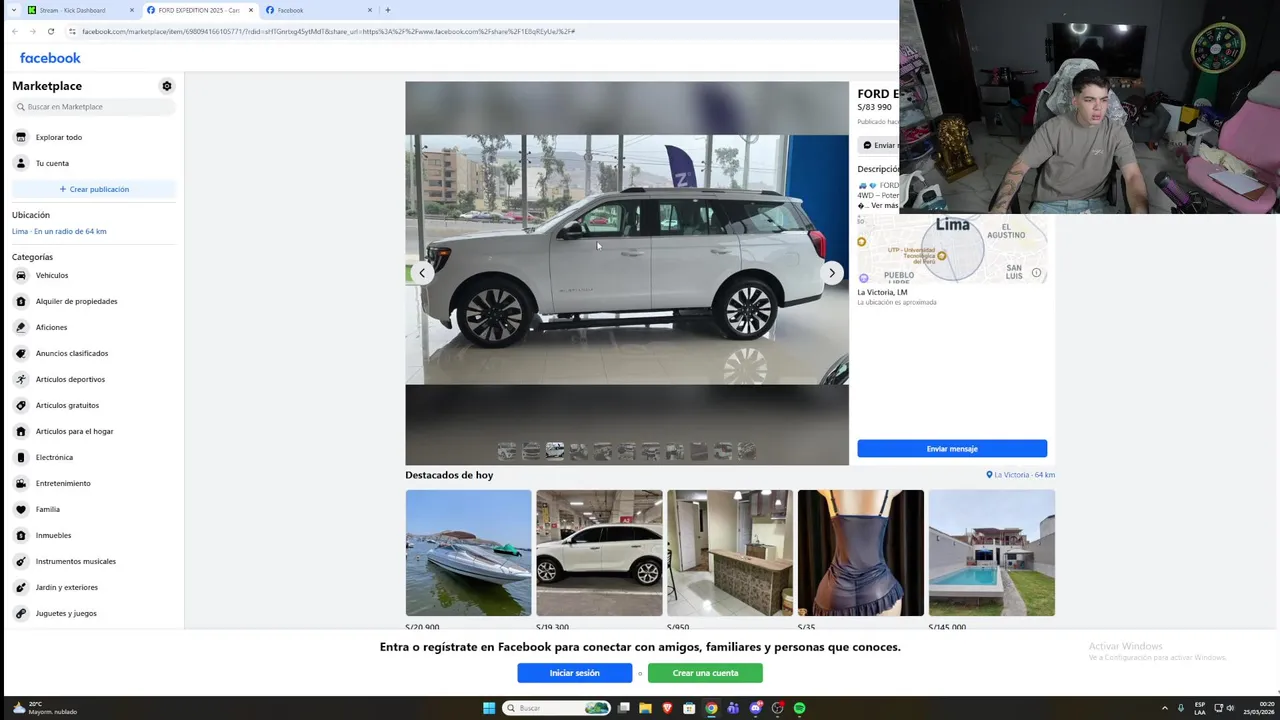Open Marketplace settings gear icon
1280x720 pixels.
pyautogui.click(x=167, y=86)
